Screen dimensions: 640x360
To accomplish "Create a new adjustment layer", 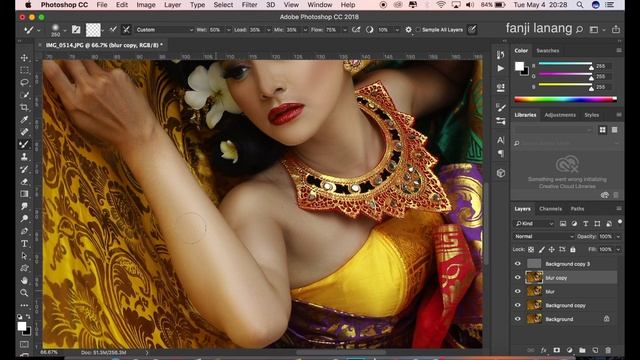I will click(x=569, y=350).
